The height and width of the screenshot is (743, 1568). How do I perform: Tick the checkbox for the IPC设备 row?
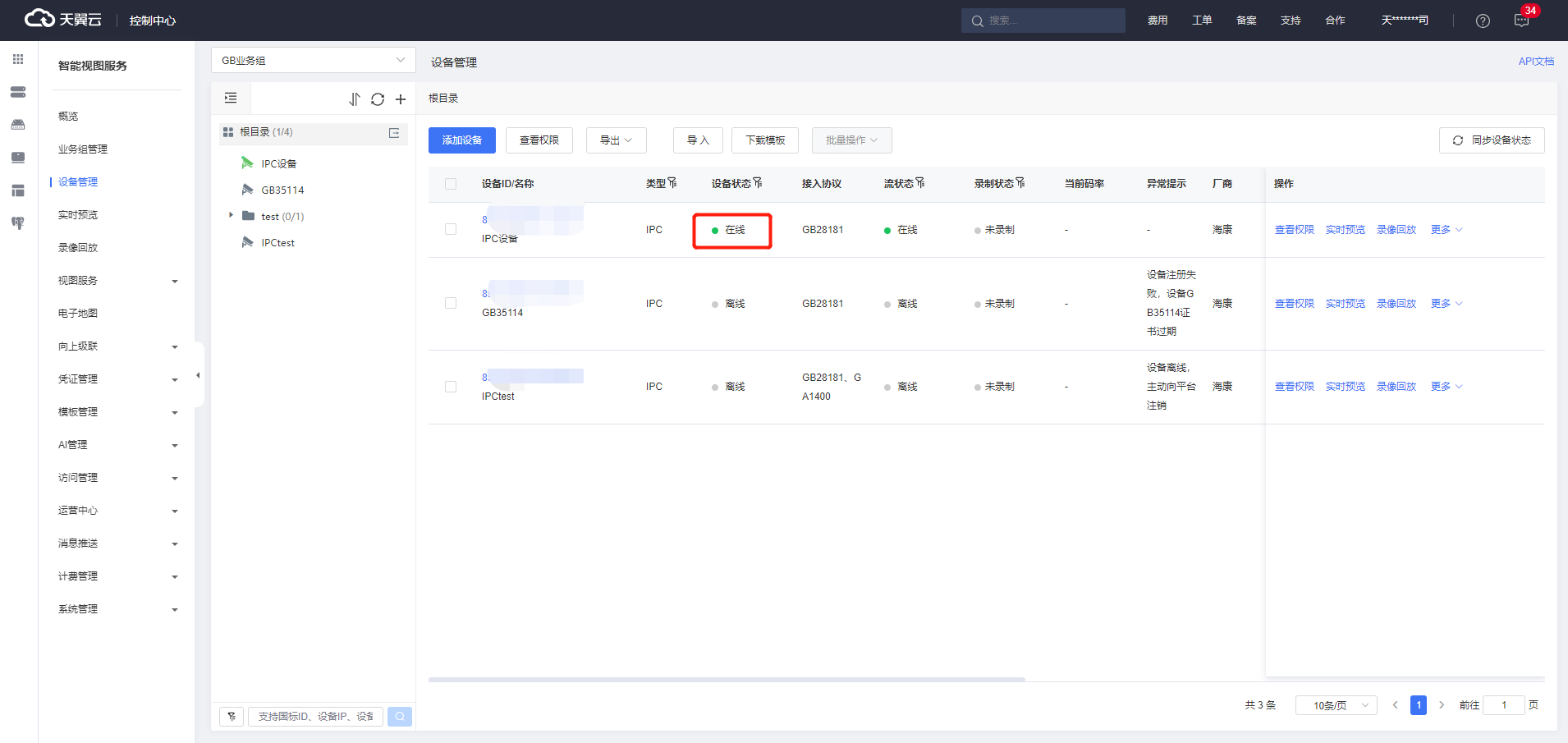(x=451, y=230)
